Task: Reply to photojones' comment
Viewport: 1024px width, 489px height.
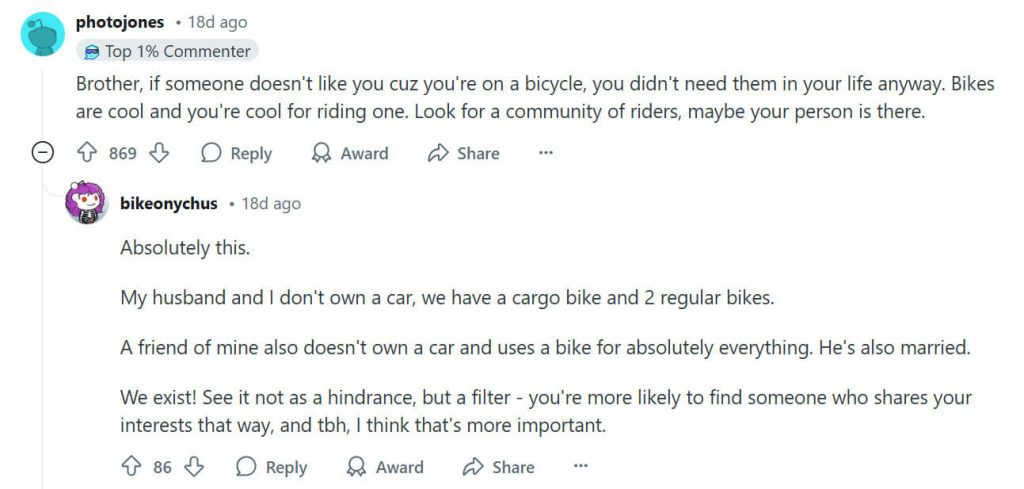Action: [236, 153]
